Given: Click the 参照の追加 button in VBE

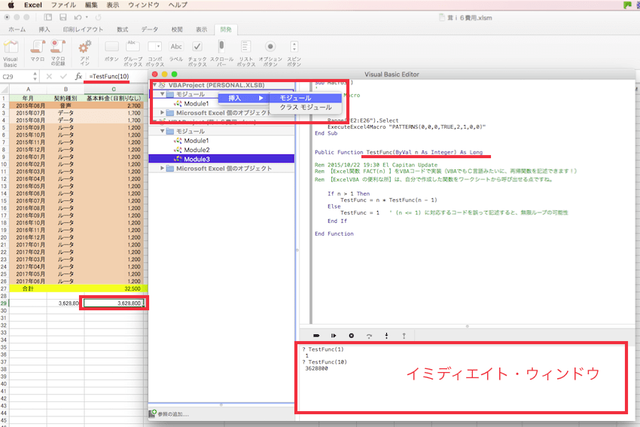Looking at the screenshot, I should (169, 414).
